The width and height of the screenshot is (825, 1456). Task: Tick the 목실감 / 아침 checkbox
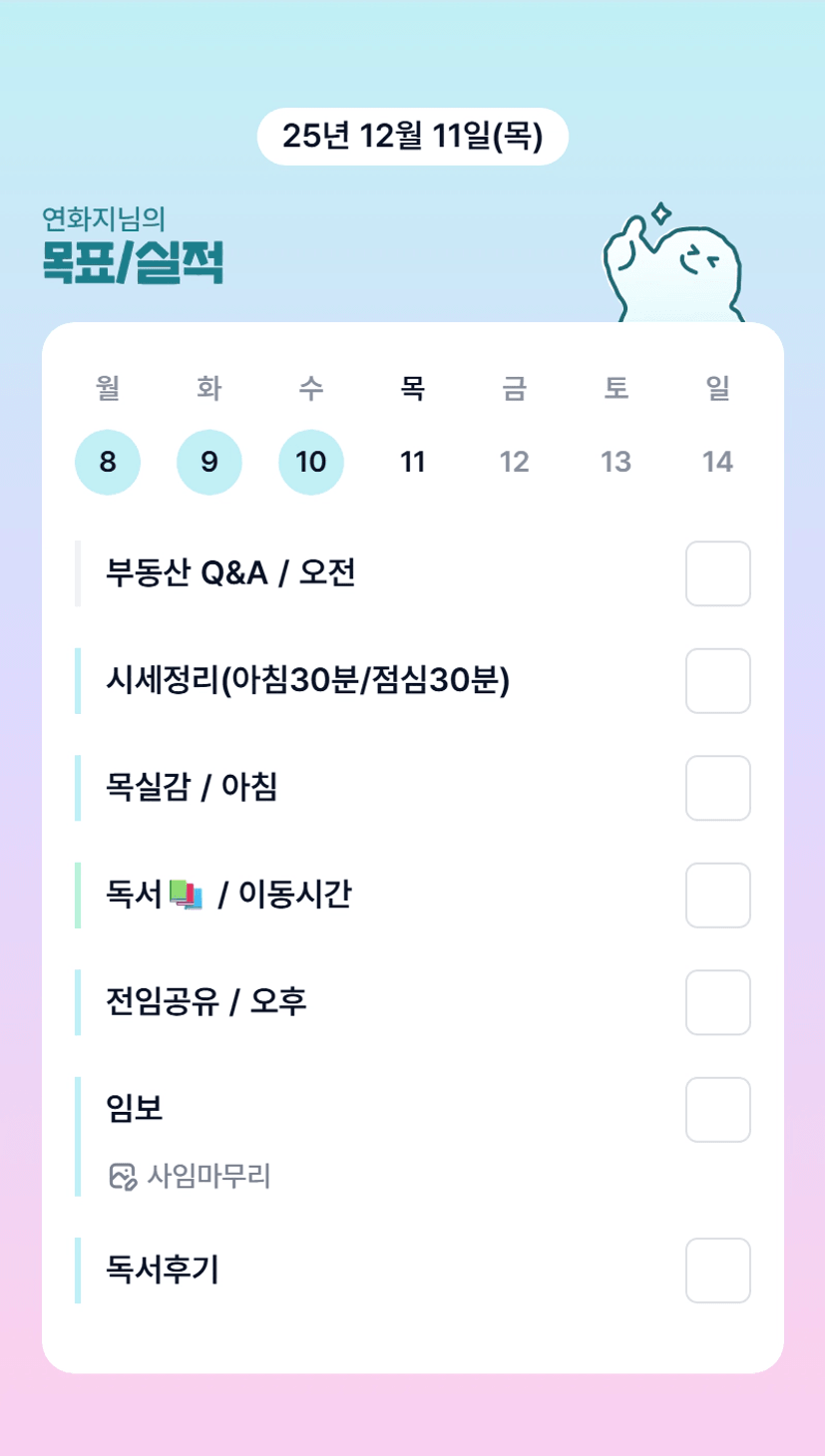pos(717,788)
